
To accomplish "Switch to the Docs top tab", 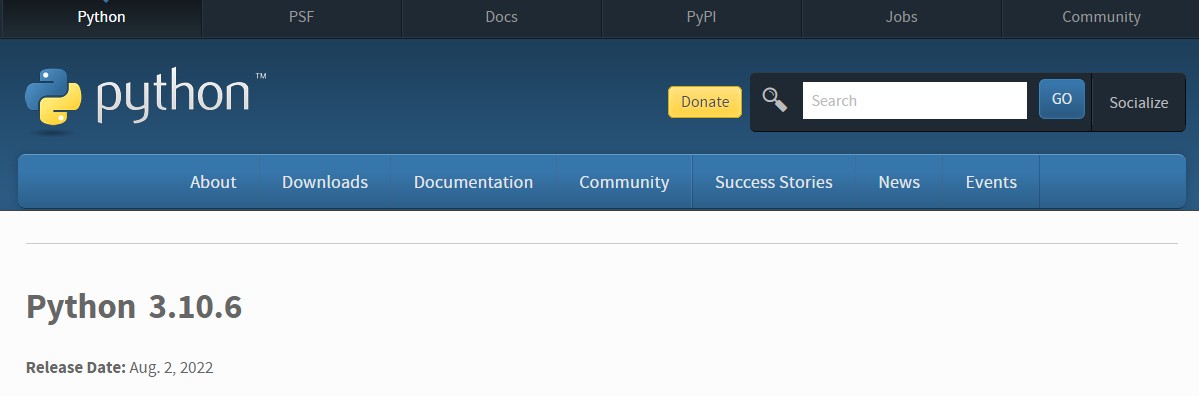I will [x=502, y=17].
